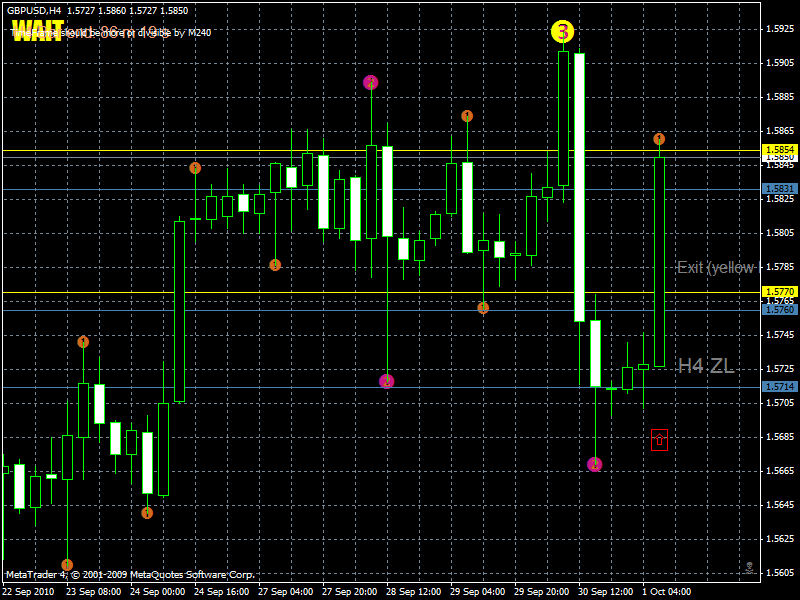The height and width of the screenshot is (600, 800).
Task: Click the '27 Sep 20:00' time axis label
Action: pyautogui.click(x=350, y=592)
